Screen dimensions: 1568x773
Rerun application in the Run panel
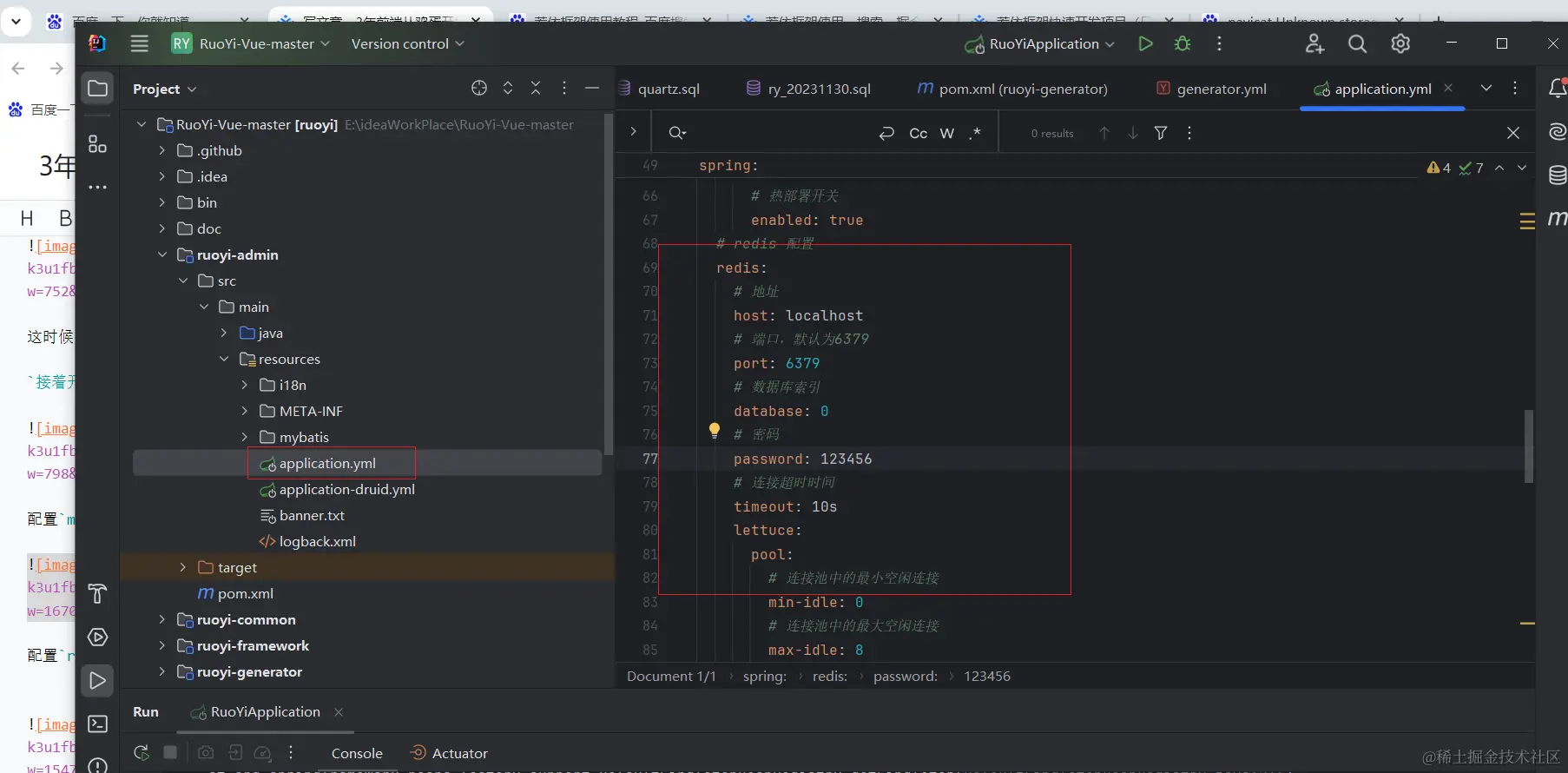(x=142, y=753)
